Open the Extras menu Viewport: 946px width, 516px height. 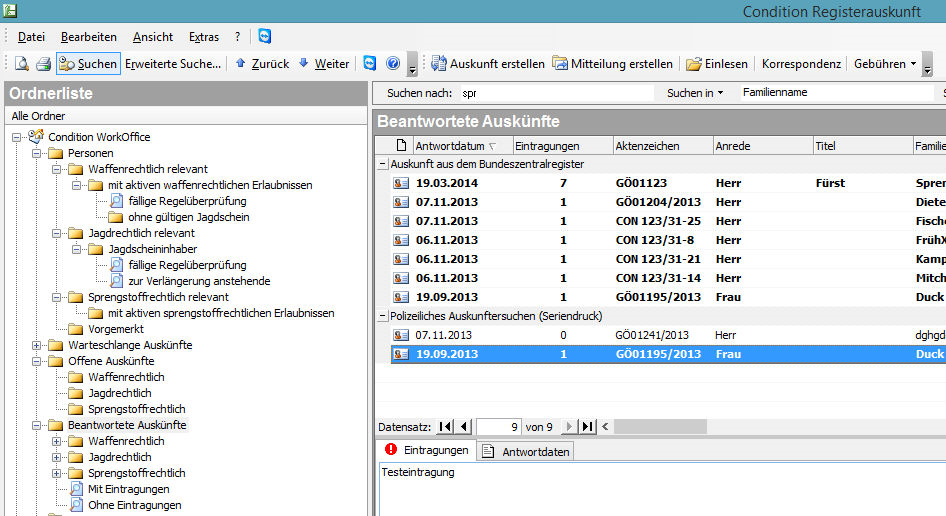point(203,37)
